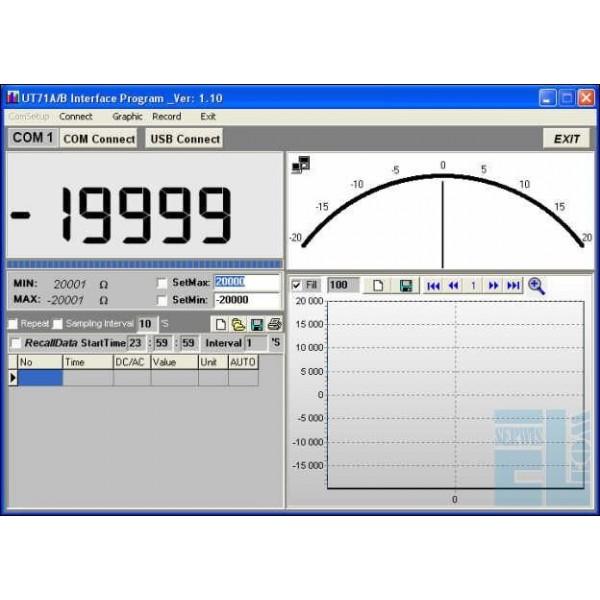Save recorded data with floppy icon
This screenshot has height=600, width=600.
point(257,324)
